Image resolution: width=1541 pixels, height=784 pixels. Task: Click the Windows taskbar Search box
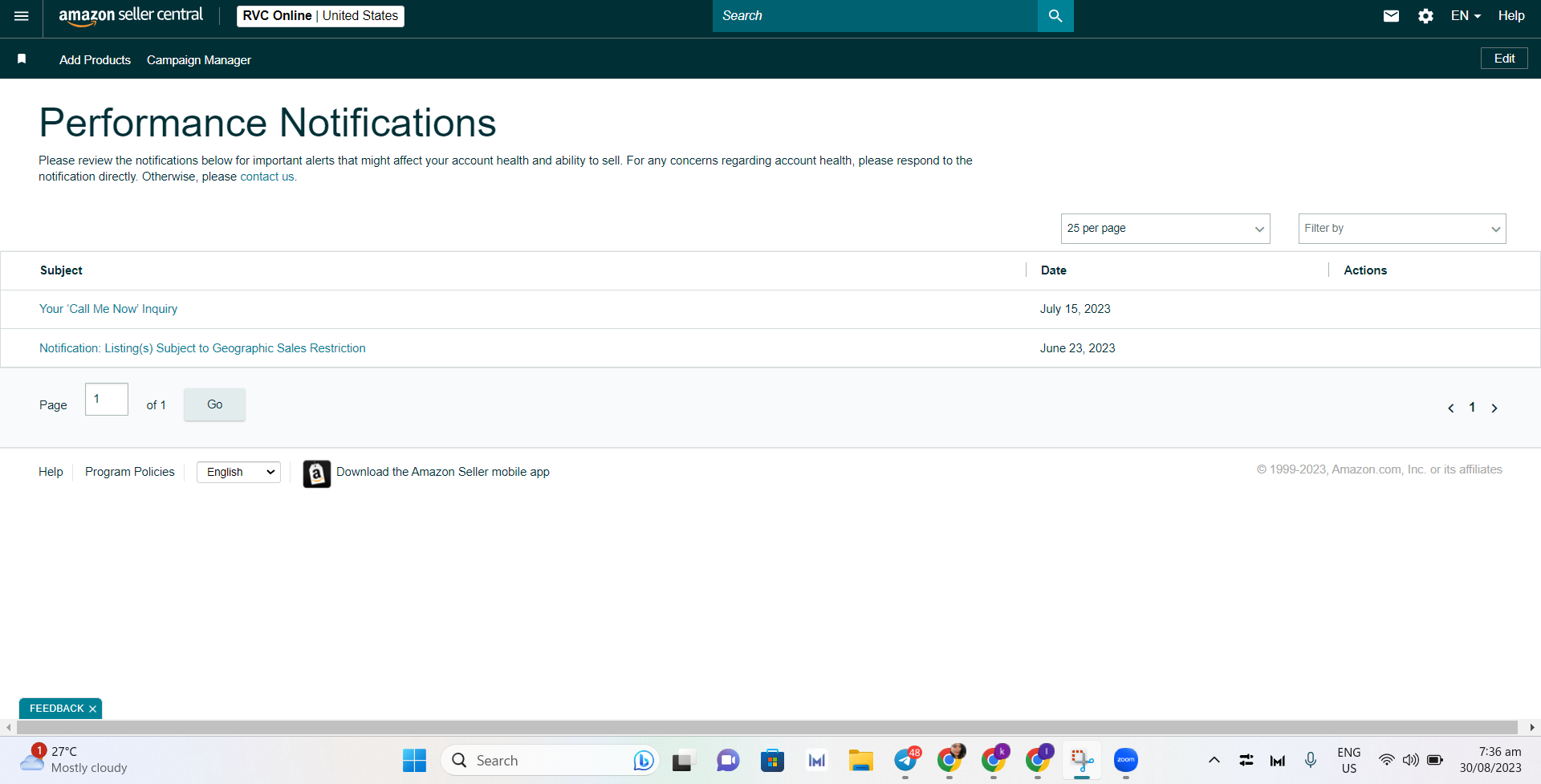click(x=550, y=760)
